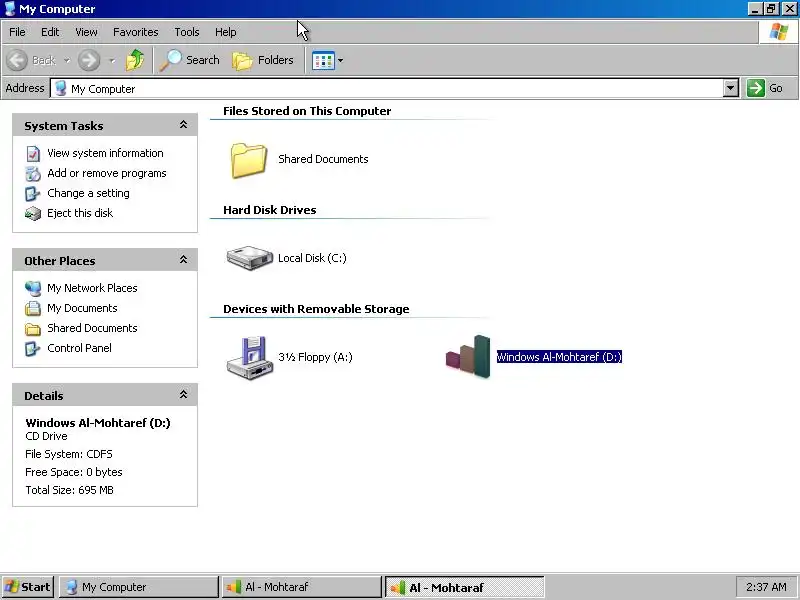This screenshot has height=600, width=800.
Task: Open Shared Documents link in Other Places
Action: (92, 328)
